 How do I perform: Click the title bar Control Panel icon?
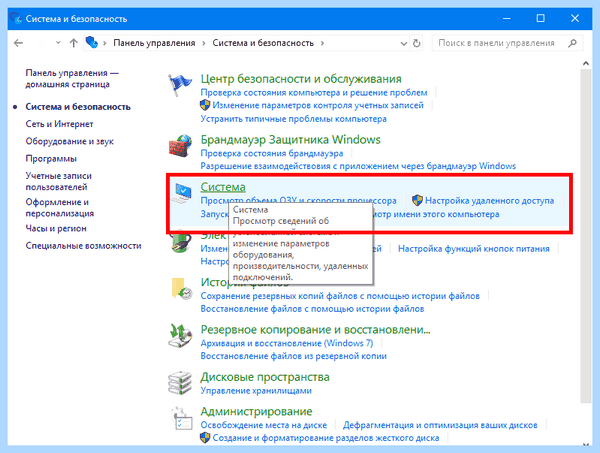[x=15, y=18]
